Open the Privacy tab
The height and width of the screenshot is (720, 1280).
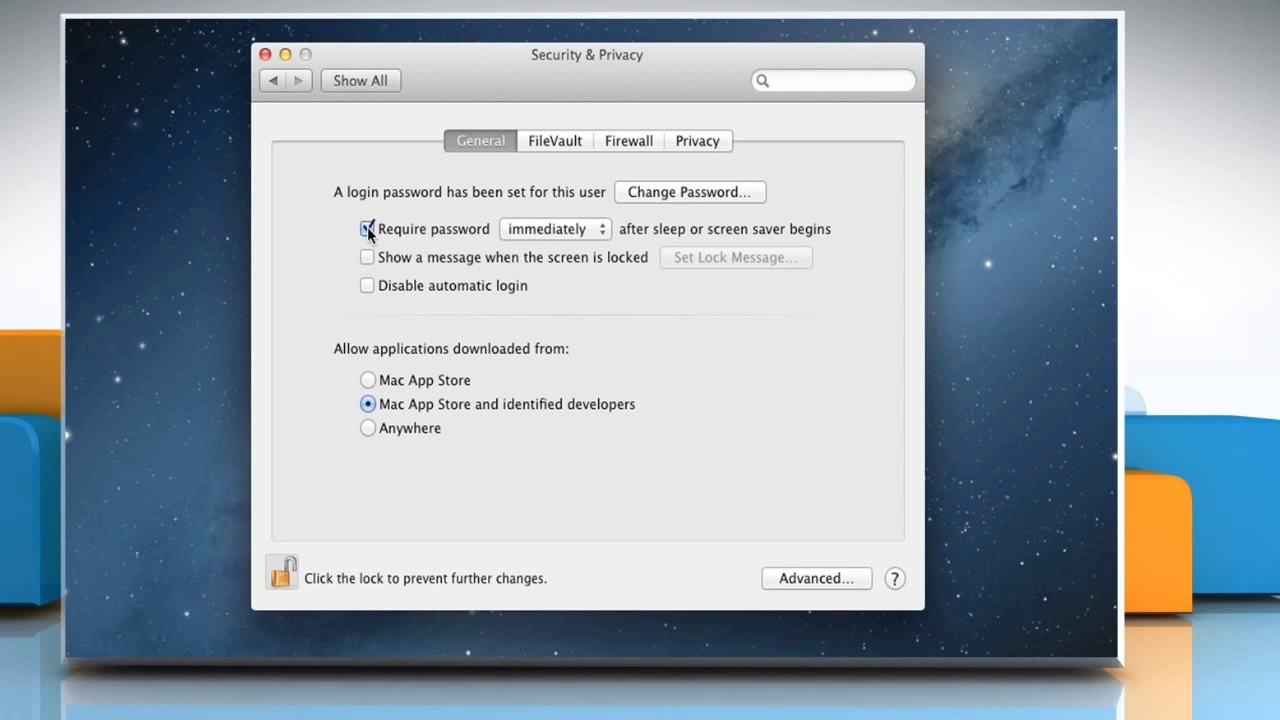(697, 141)
